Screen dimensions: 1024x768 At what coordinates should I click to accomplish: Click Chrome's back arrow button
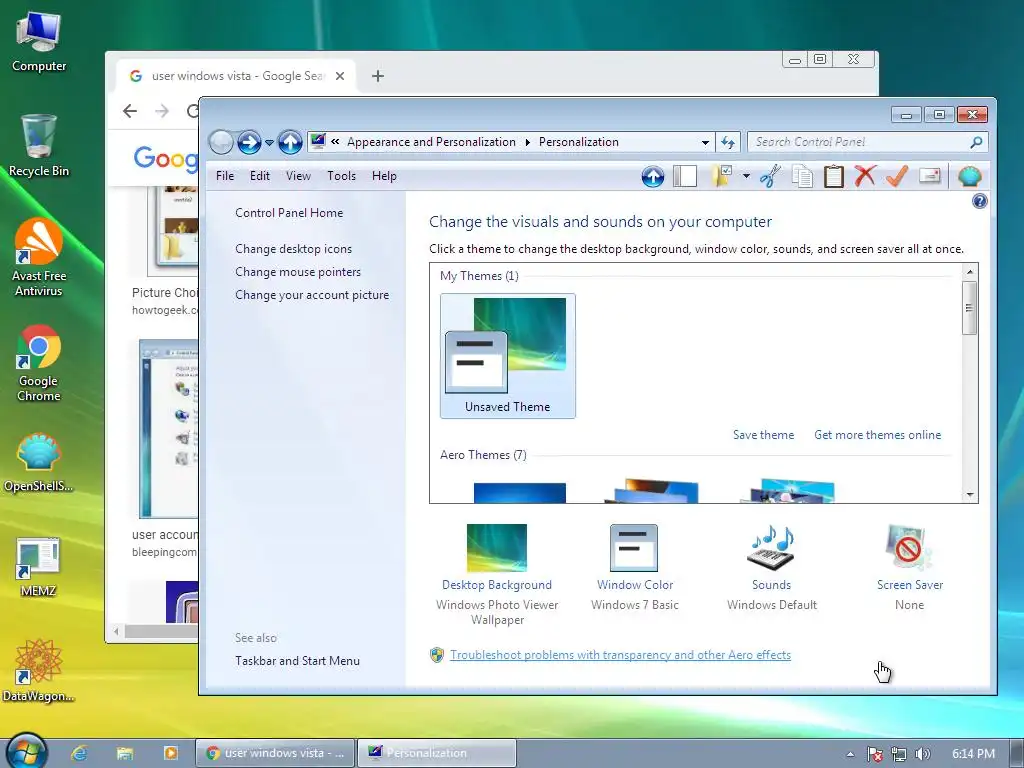[130, 111]
